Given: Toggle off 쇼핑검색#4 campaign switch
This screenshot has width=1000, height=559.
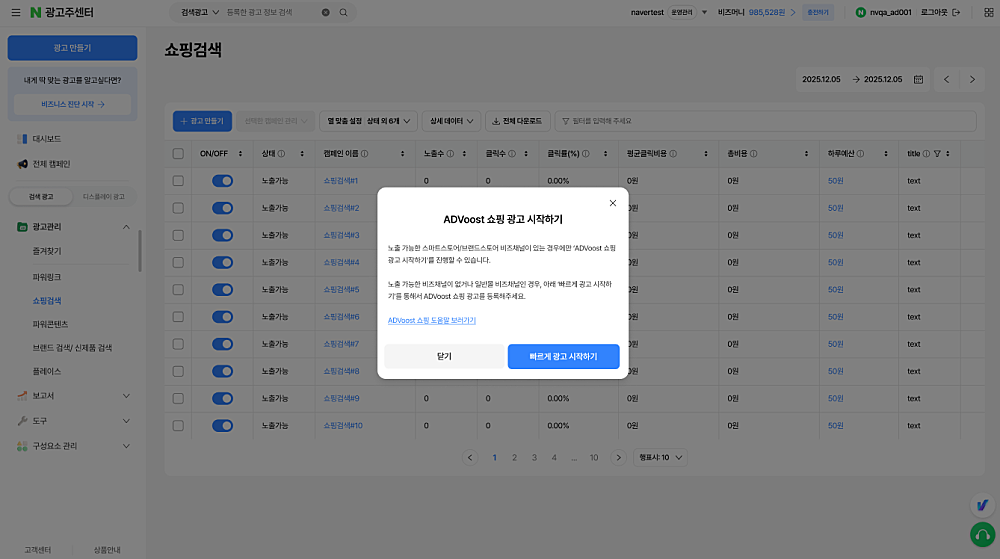Looking at the screenshot, I should coord(223,262).
